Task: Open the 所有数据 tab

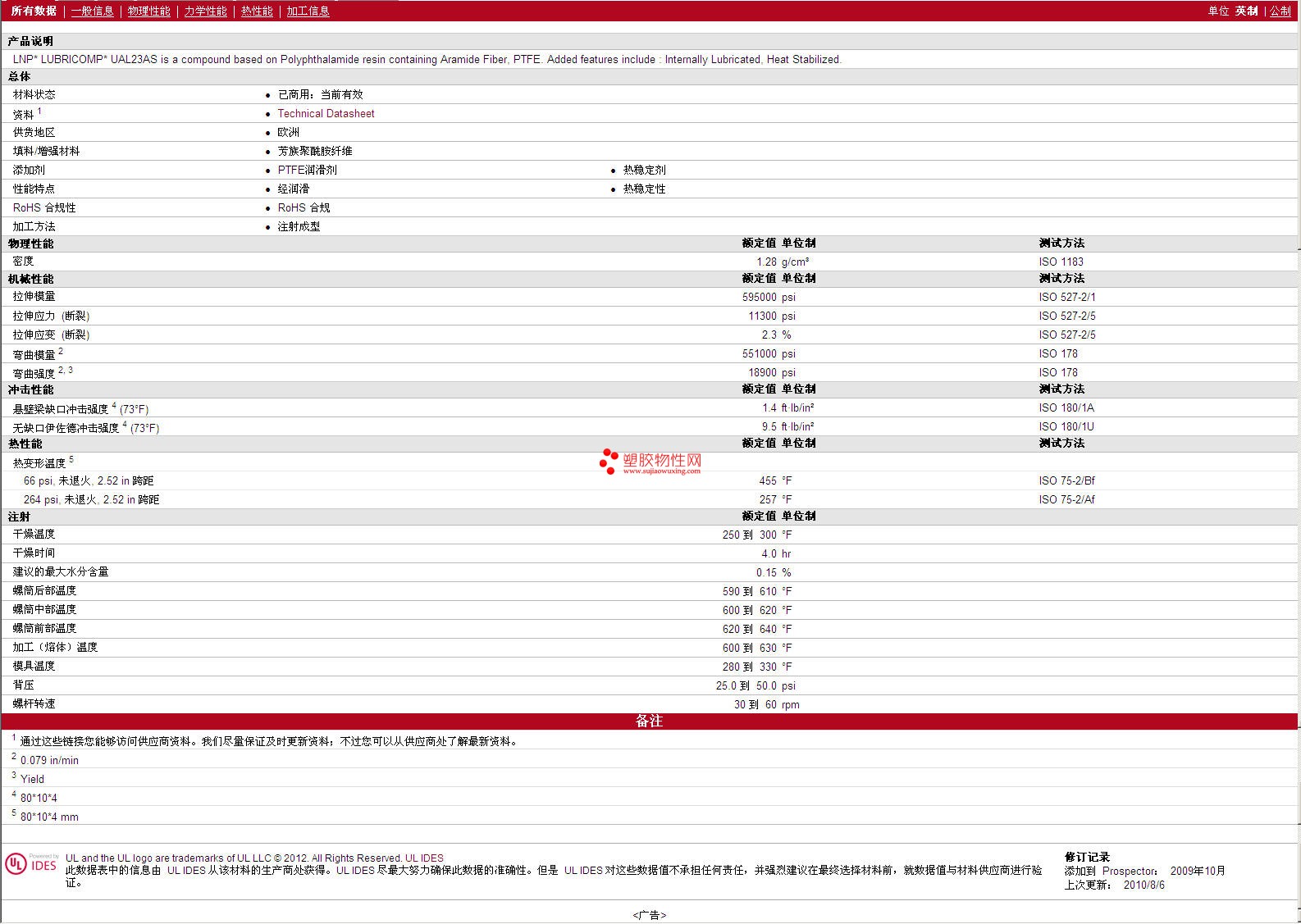Action: pos(34,11)
